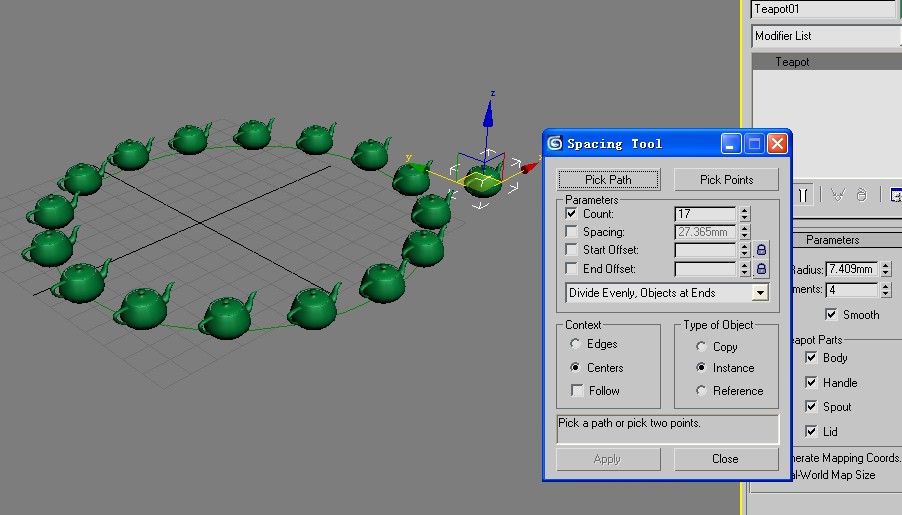The height and width of the screenshot is (515, 902).
Task: Click the Segments spinner arrows
Action: pyautogui.click(x=886, y=289)
